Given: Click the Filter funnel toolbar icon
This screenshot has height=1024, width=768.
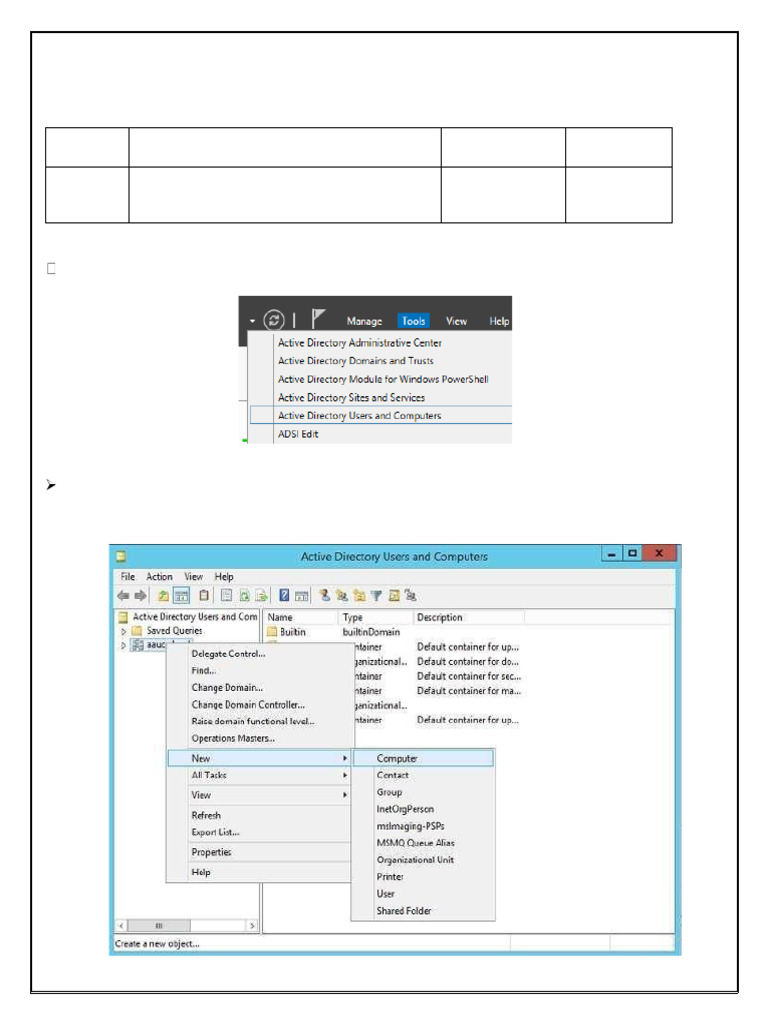Looking at the screenshot, I should pos(376,595).
